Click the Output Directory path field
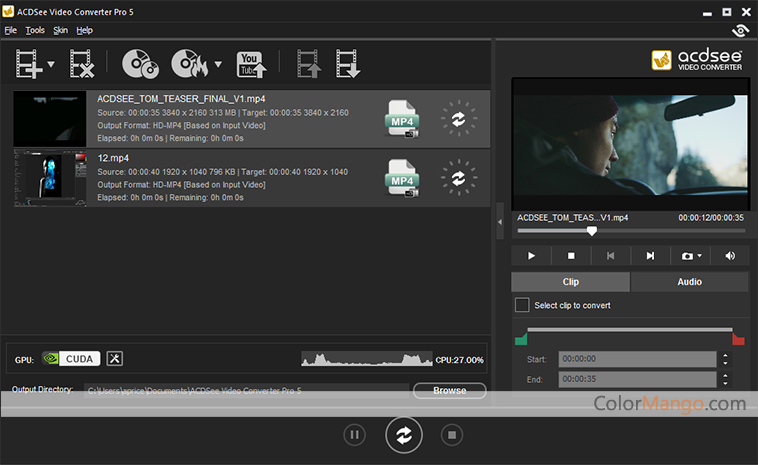This screenshot has width=758, height=465. click(x=247, y=391)
